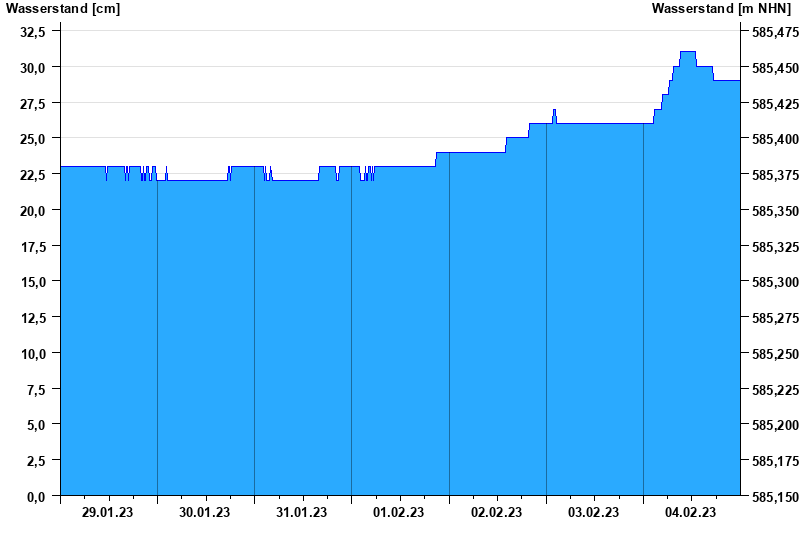Click the 585,425 label on right axis
This screenshot has height=550, width=800.
pyautogui.click(x=776, y=104)
